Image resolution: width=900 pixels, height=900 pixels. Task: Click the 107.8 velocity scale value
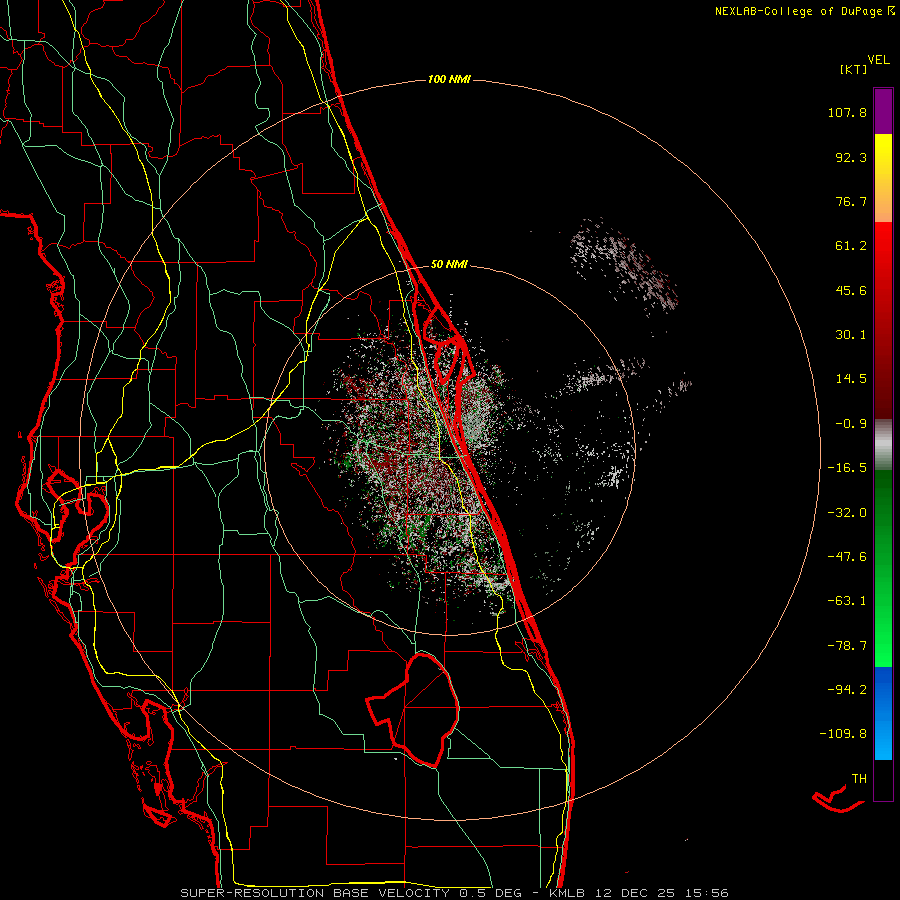click(847, 112)
